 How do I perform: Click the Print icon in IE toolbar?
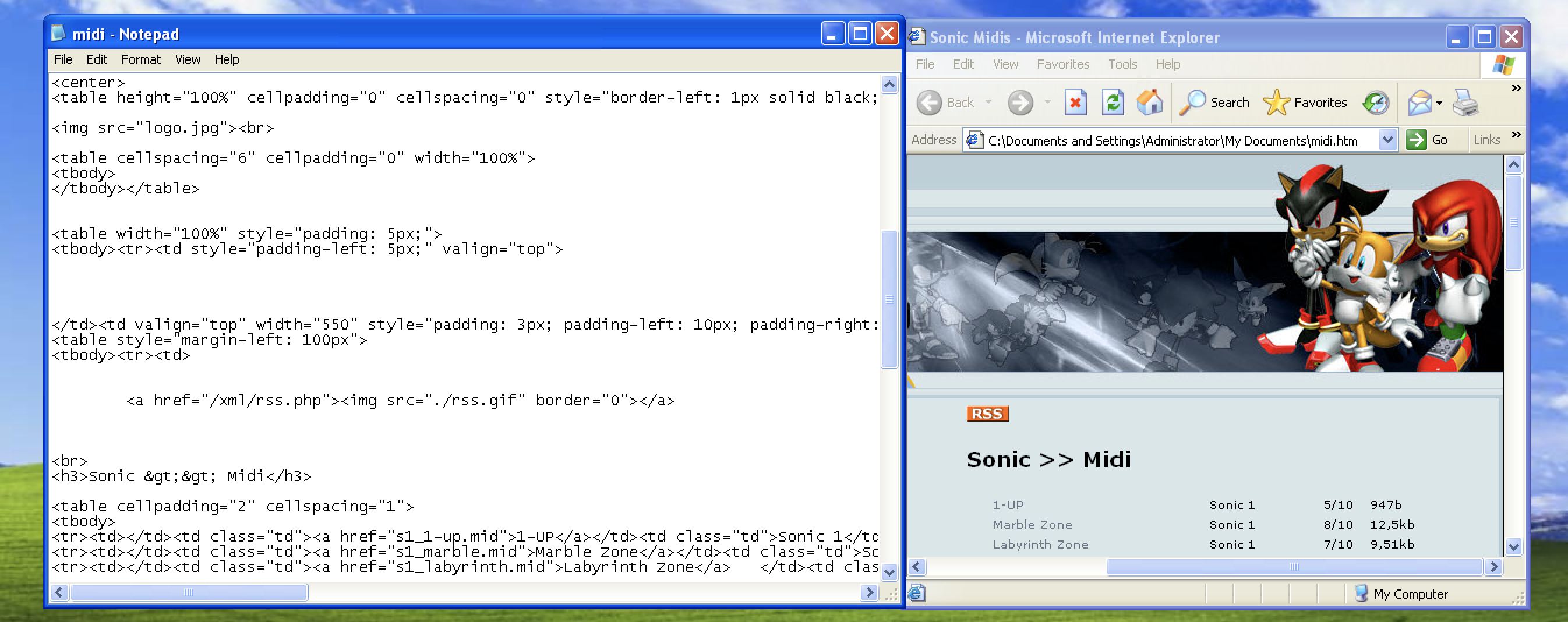click(x=1465, y=103)
